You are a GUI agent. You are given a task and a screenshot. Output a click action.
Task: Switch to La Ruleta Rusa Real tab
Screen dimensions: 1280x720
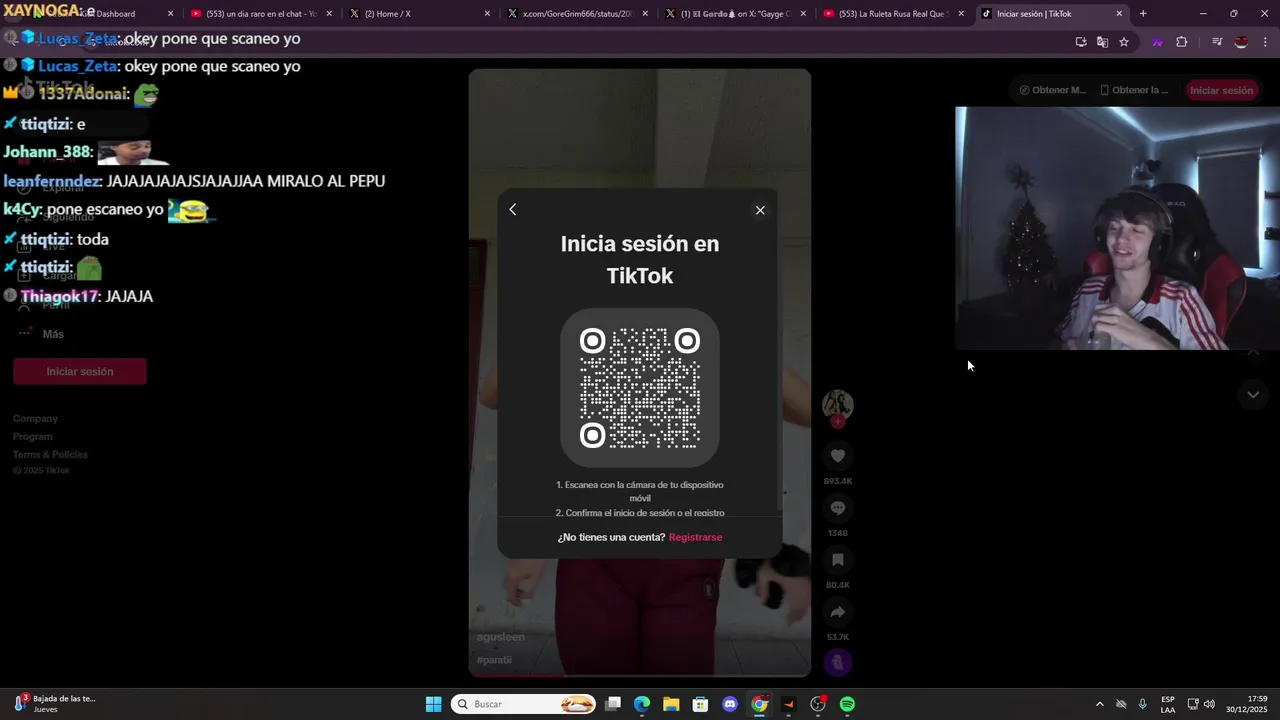pos(893,14)
